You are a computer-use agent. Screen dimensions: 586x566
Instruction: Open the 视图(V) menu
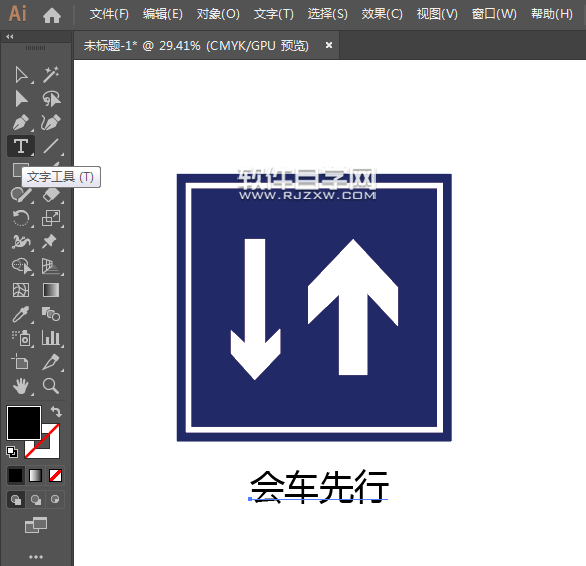pyautogui.click(x=437, y=14)
